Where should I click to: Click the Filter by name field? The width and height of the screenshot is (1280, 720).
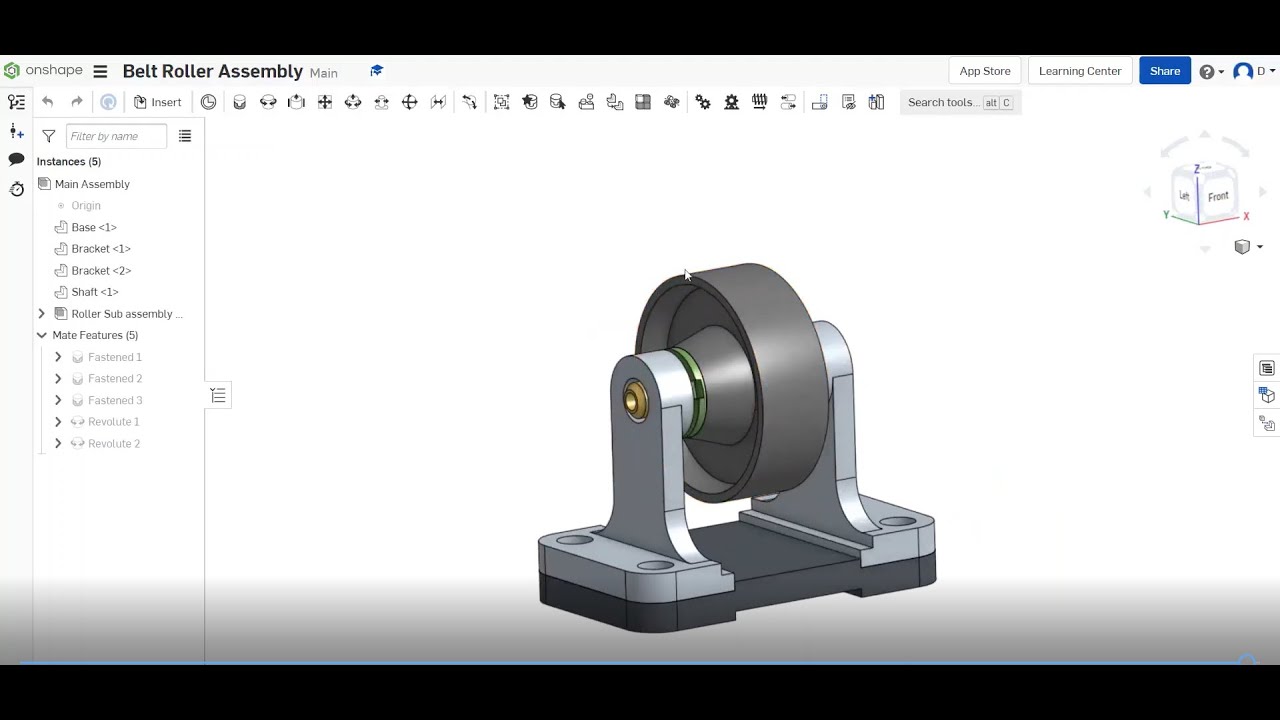pos(116,136)
